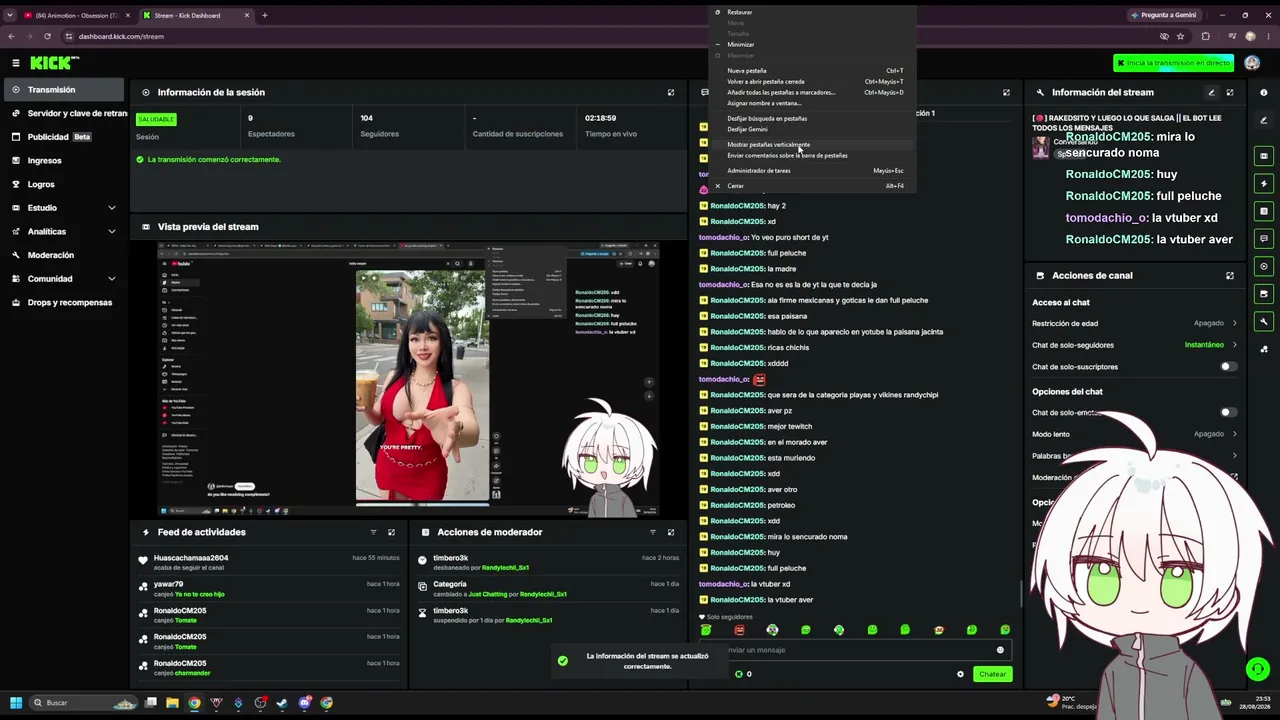Click the lightning bolt icon in right rail
The height and width of the screenshot is (720, 1280).
1264,183
